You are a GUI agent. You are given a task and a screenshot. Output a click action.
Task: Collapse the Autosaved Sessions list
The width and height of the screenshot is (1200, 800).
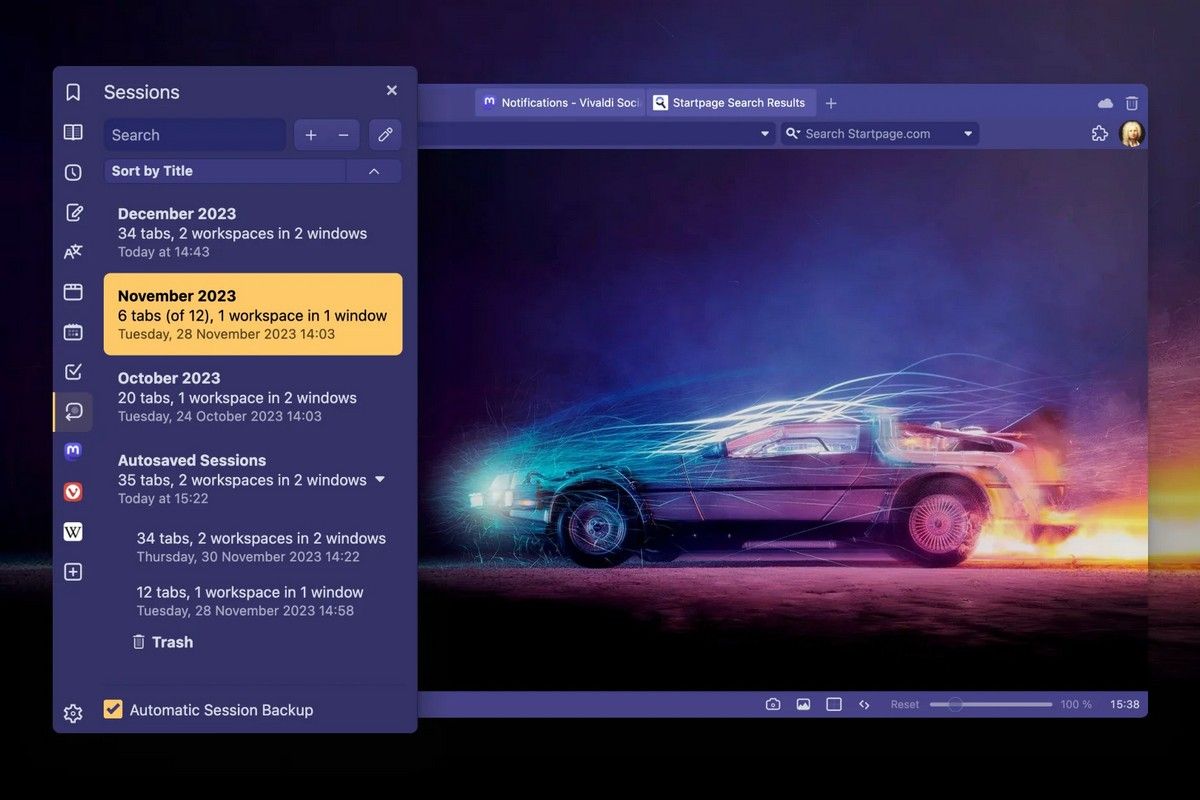380,479
